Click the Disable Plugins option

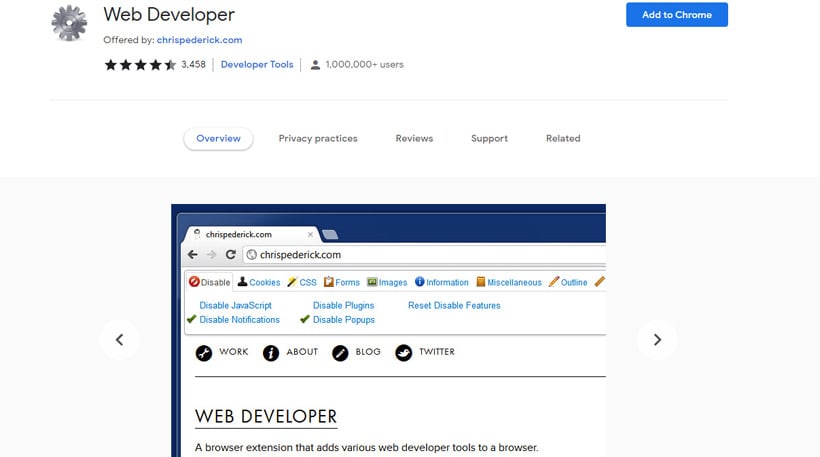(x=344, y=305)
